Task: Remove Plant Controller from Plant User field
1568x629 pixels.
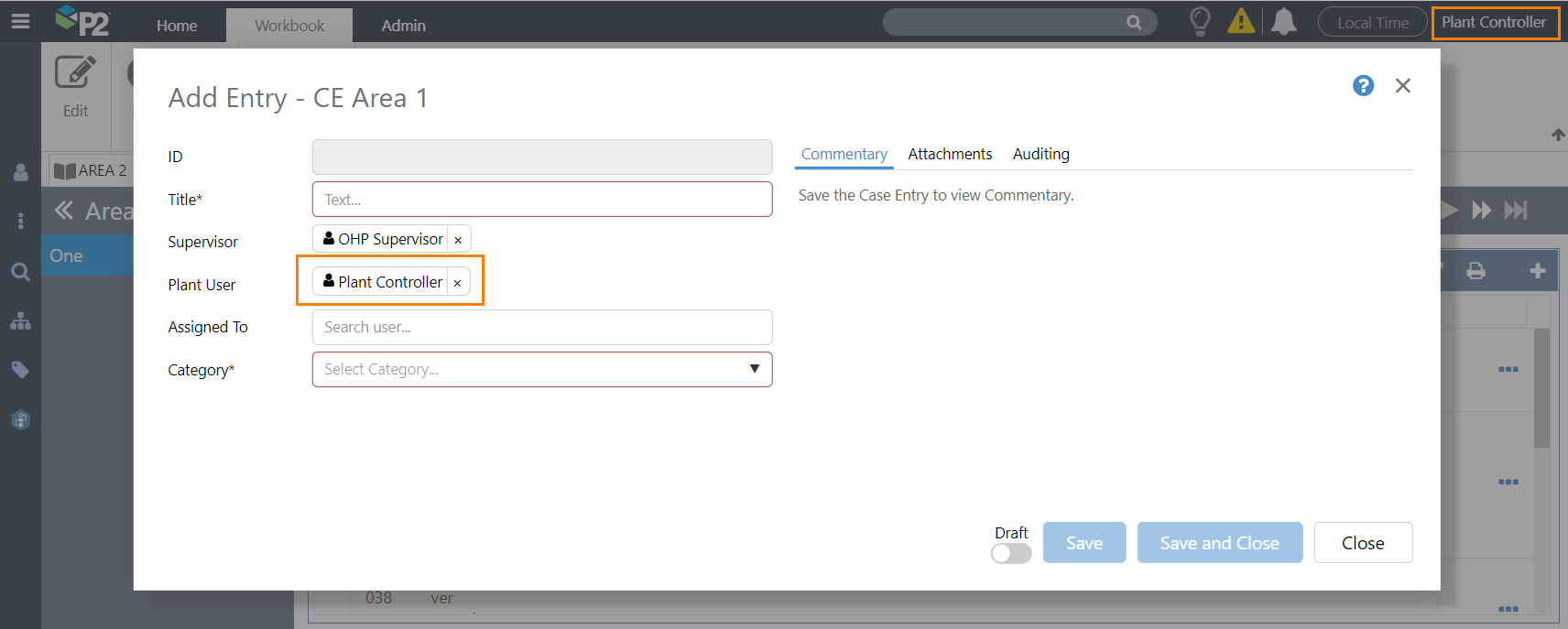Action: pyautogui.click(x=457, y=283)
